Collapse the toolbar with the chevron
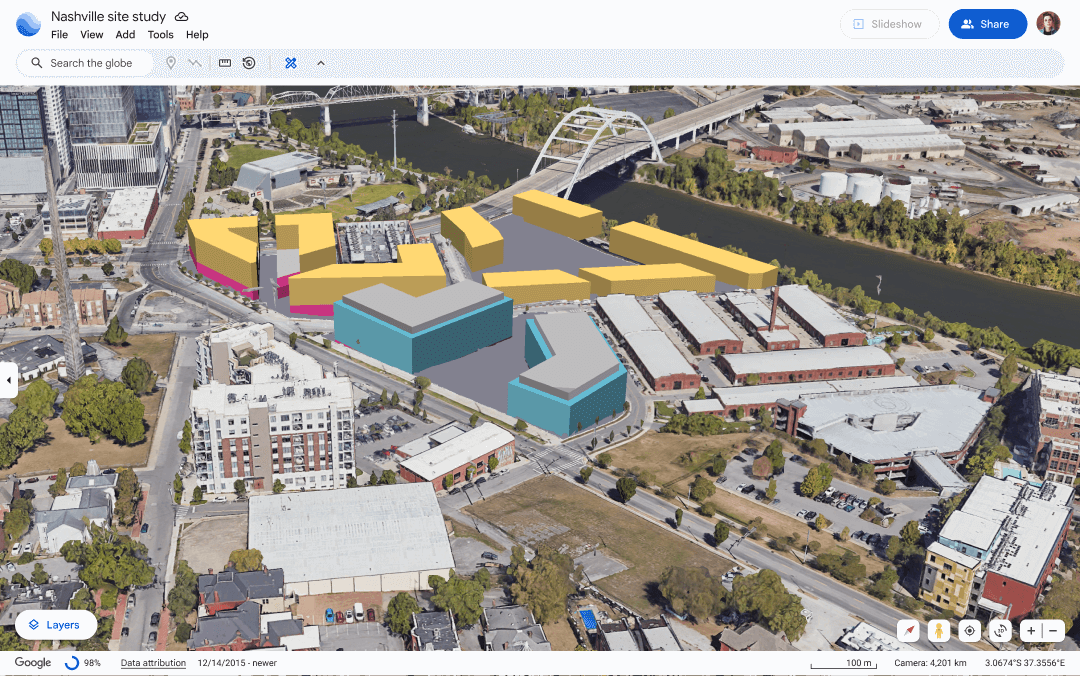 click(320, 63)
